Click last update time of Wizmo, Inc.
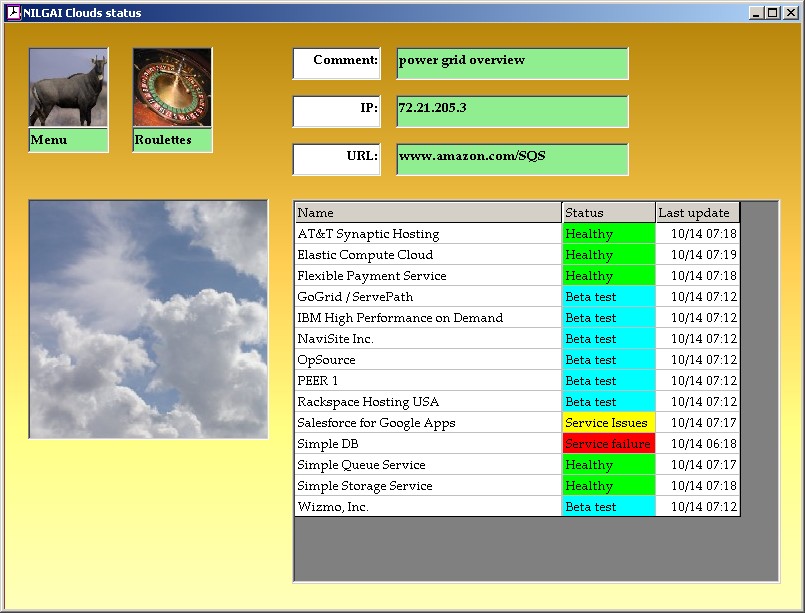The image size is (805, 613). 698,507
